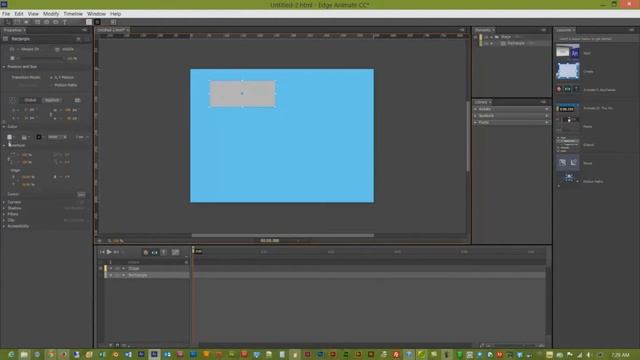
Task: Go to timeline end button
Action: pos(116,252)
